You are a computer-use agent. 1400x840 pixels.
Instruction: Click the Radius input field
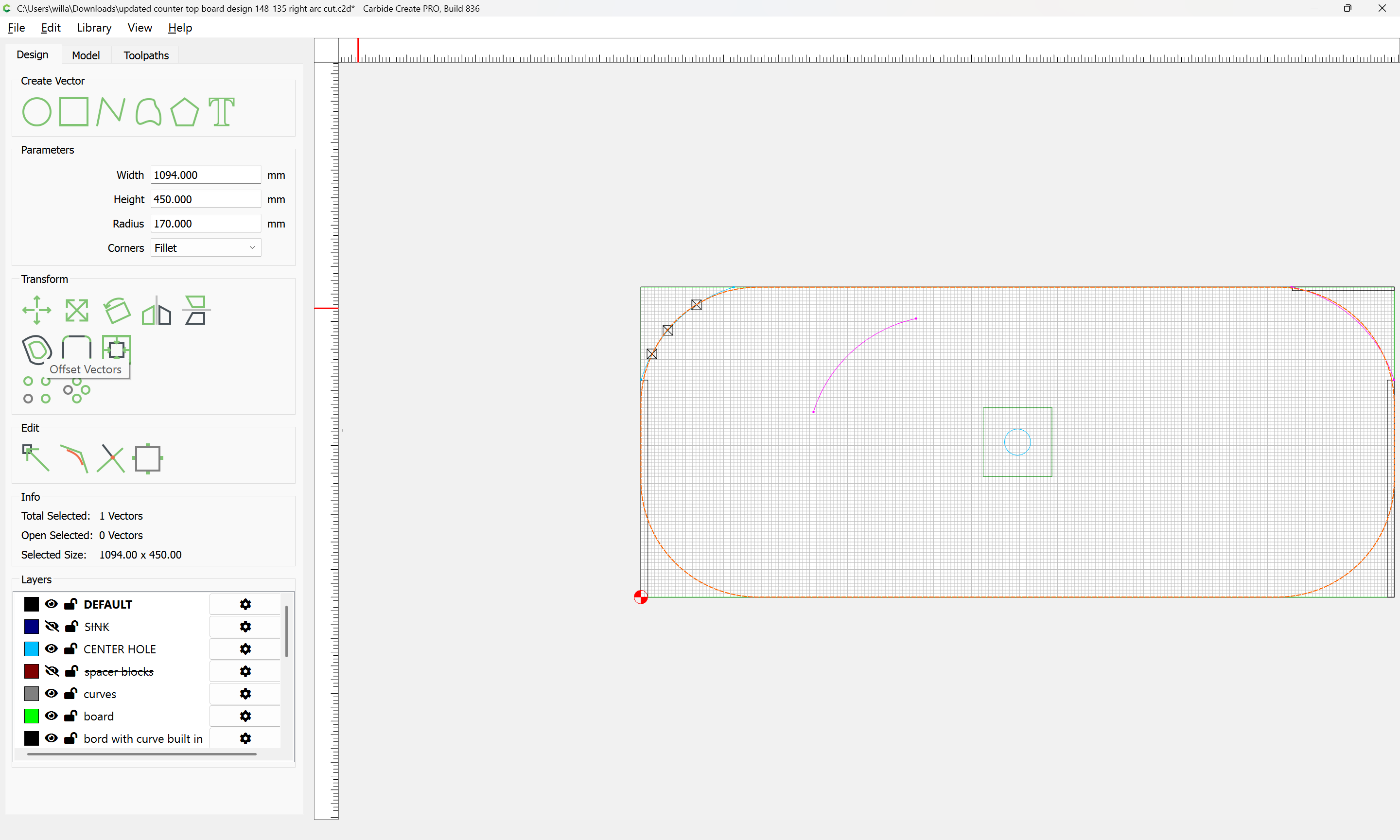[x=206, y=224]
